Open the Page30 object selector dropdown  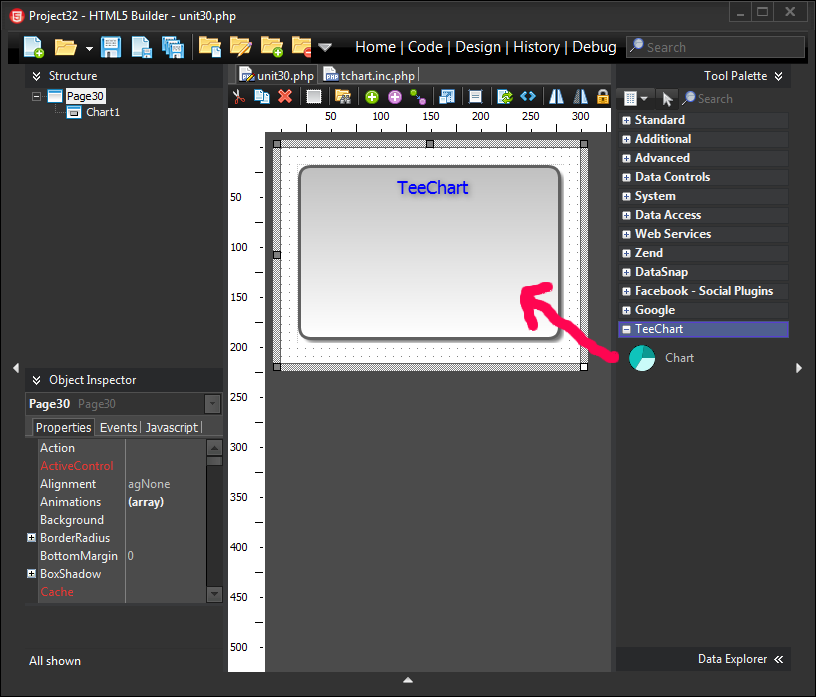212,404
